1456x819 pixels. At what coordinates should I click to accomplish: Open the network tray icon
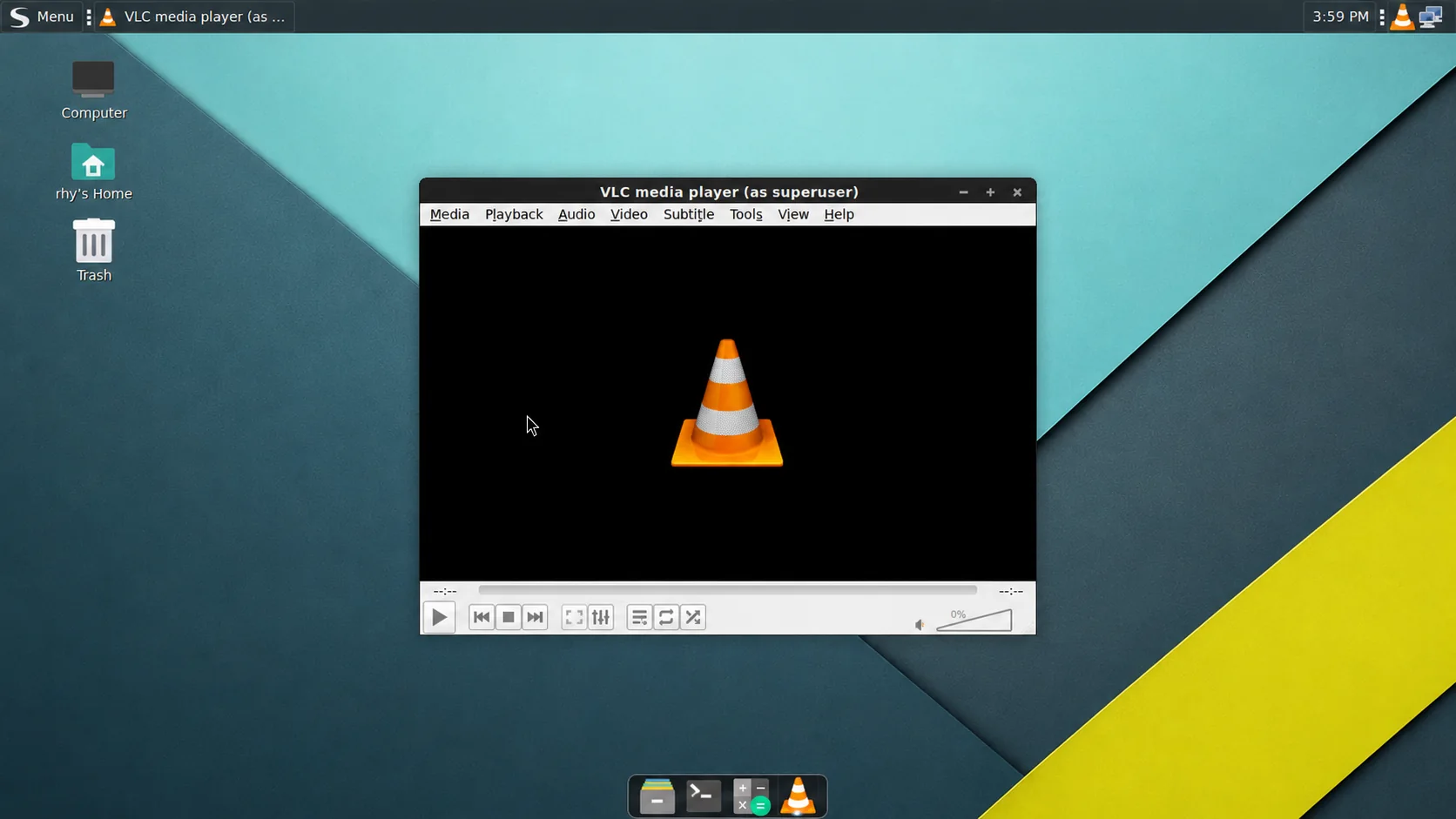coord(1431,17)
